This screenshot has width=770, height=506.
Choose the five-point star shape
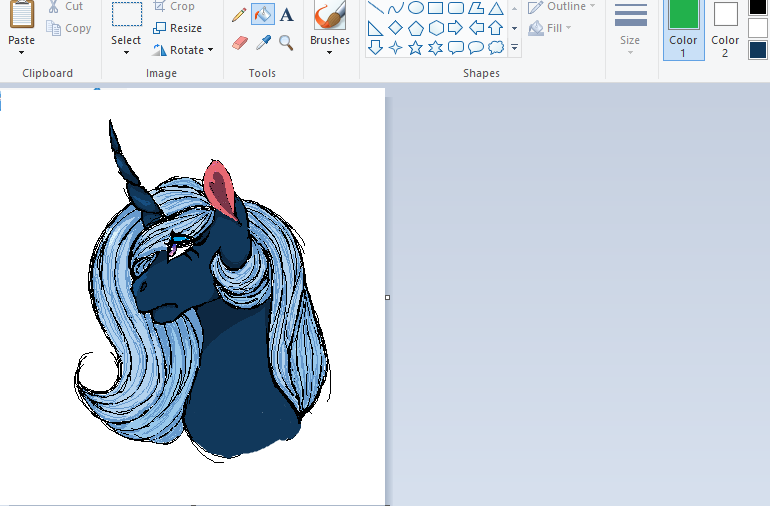pos(416,47)
